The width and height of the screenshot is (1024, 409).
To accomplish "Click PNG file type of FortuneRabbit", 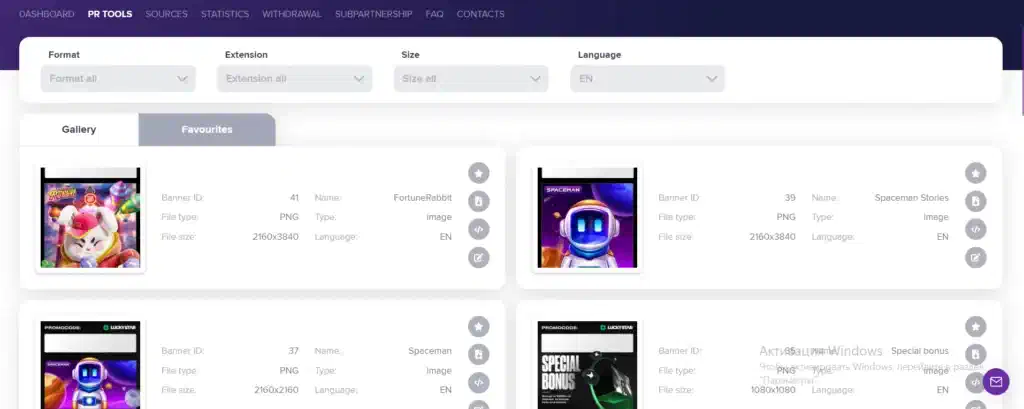I will pyautogui.click(x=289, y=217).
